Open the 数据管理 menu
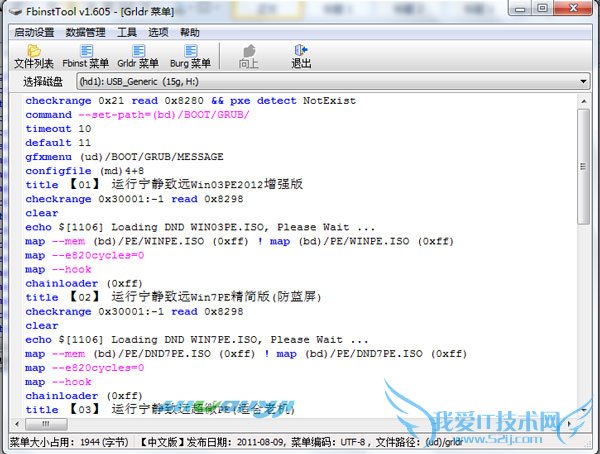This screenshot has height=454, width=600. click(x=85, y=33)
